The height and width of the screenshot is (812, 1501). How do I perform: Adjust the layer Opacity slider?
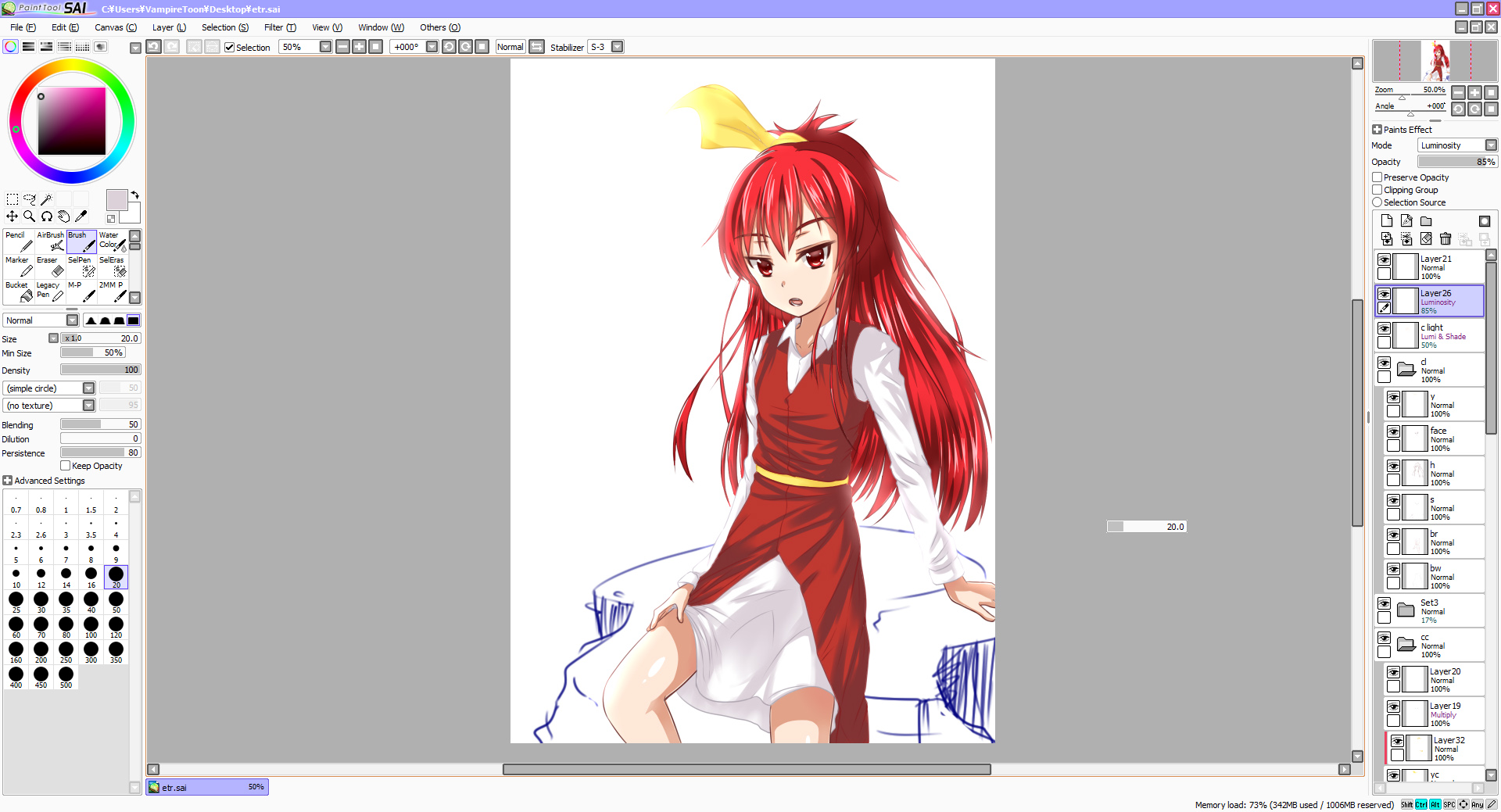[x=1457, y=162]
